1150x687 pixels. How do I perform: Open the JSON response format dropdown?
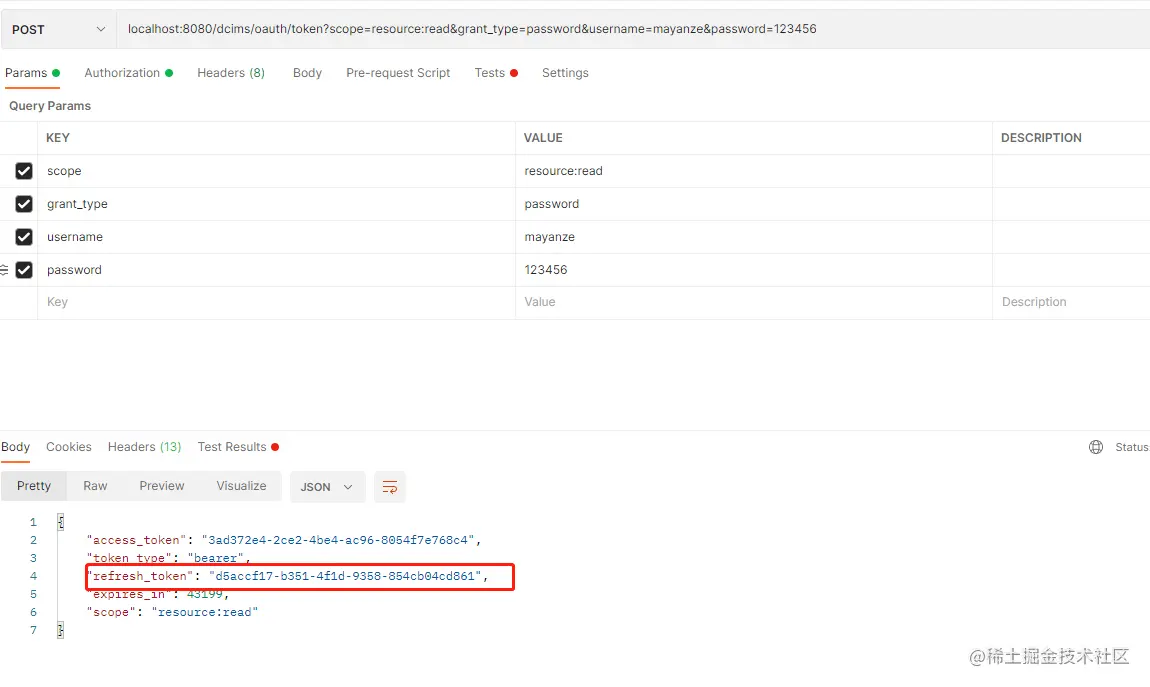click(327, 487)
